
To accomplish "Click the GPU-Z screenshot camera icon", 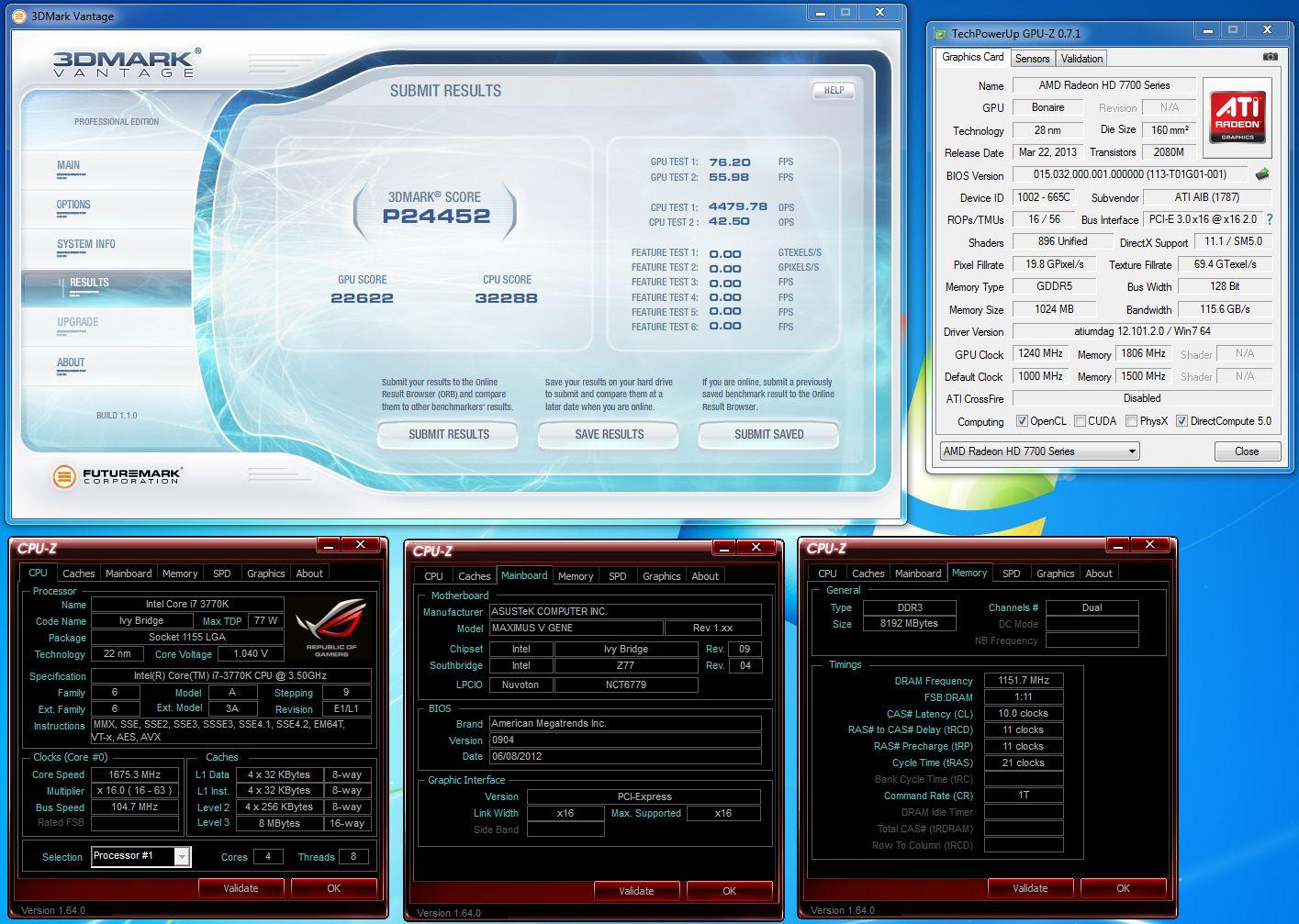I will (1270, 57).
